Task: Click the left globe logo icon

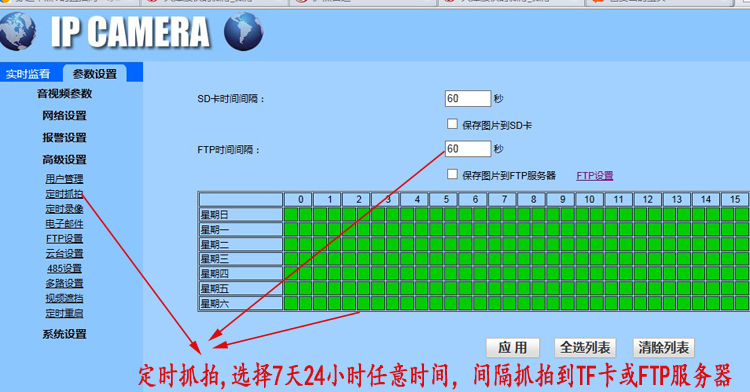Action: (18, 31)
